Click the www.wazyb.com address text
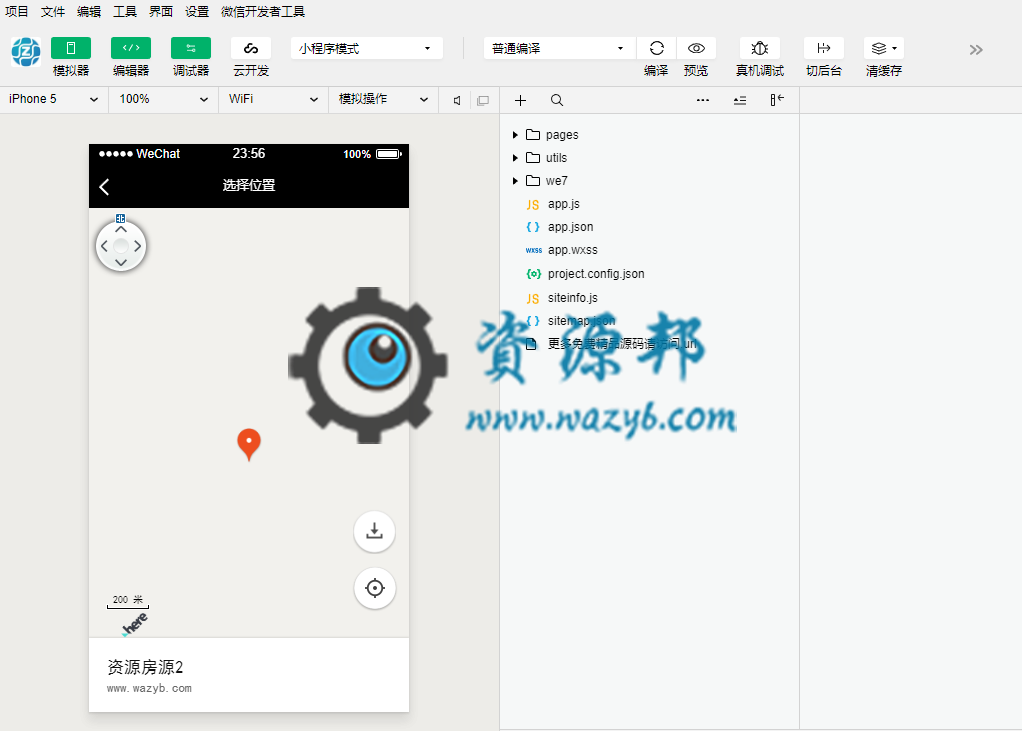This screenshot has height=731, width=1022. coord(149,688)
